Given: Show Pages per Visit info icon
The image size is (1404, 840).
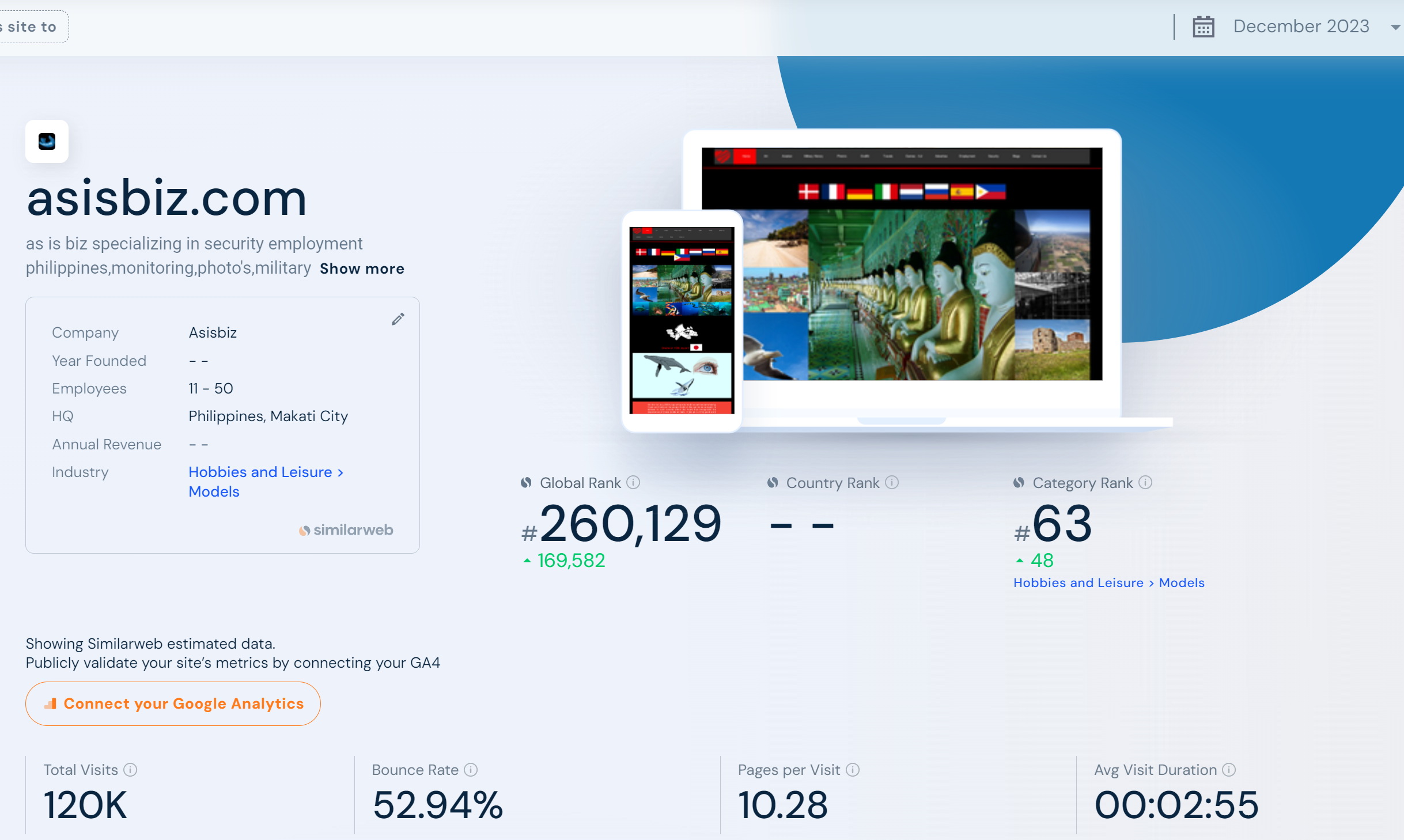Looking at the screenshot, I should coord(853,770).
